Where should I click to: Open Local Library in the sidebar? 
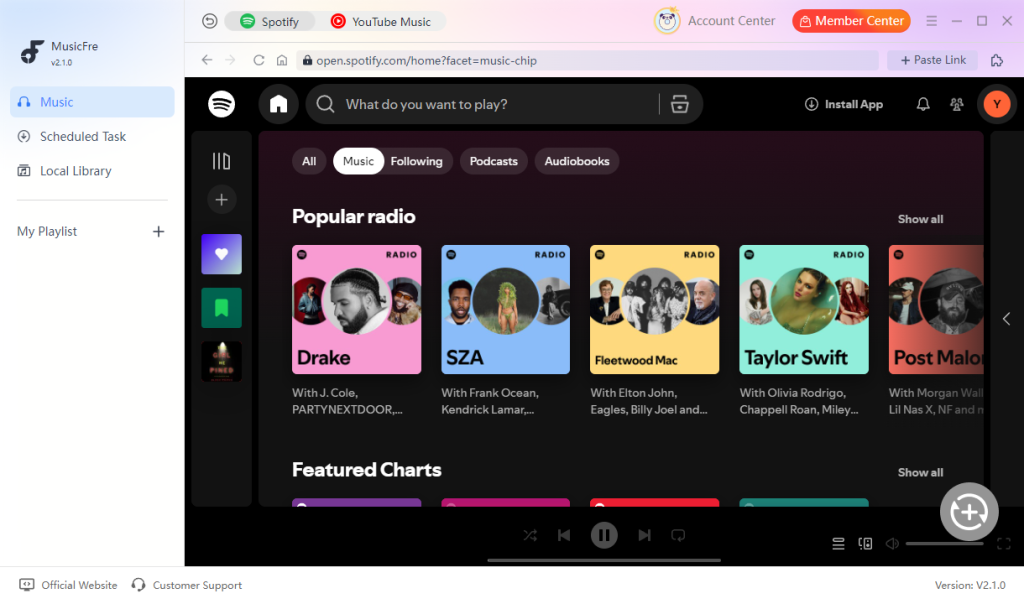tap(92, 171)
